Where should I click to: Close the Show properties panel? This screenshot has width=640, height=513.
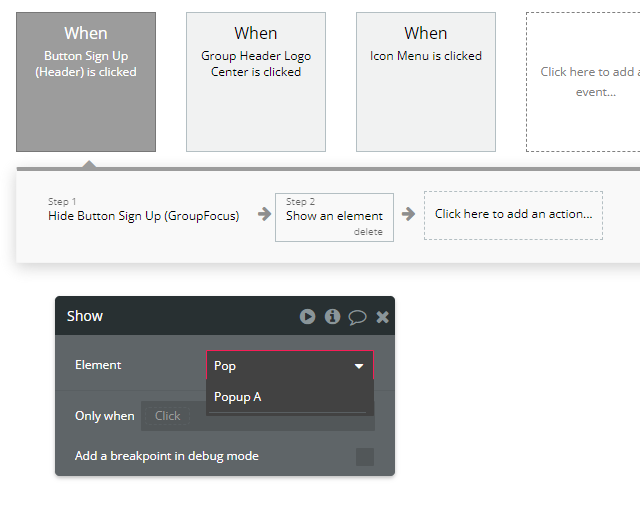pyautogui.click(x=382, y=317)
